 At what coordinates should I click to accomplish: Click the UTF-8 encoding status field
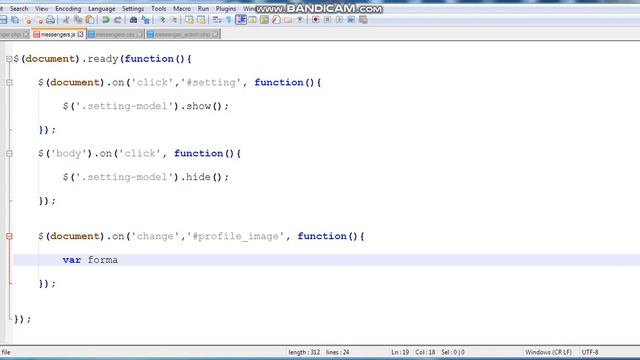tap(590, 352)
